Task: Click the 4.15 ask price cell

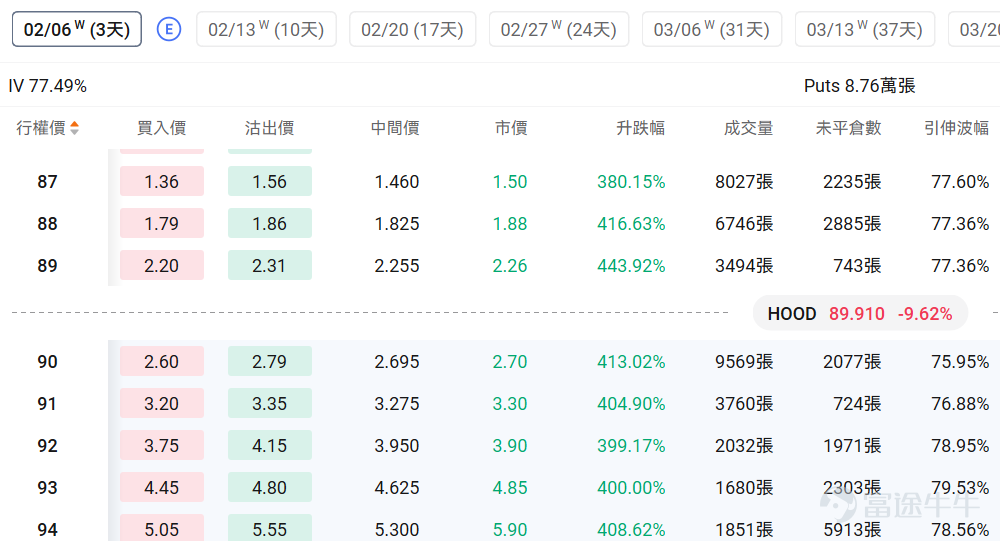Action: 270,445
